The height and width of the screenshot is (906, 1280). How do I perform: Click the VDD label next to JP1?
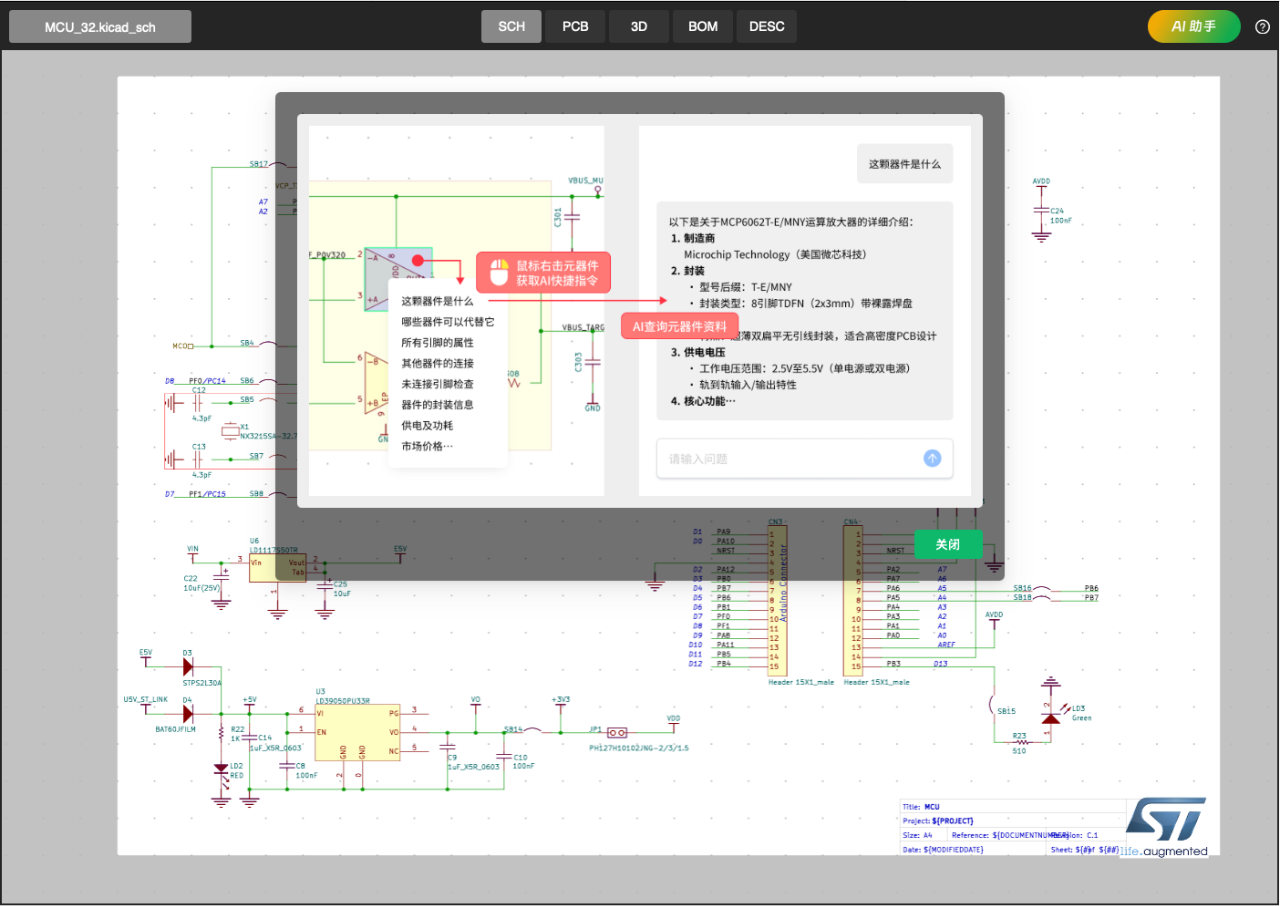(x=674, y=718)
